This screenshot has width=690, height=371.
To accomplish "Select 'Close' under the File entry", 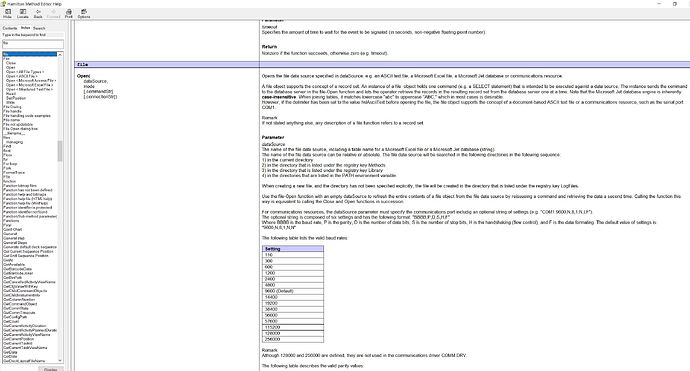I will [x=11, y=63].
